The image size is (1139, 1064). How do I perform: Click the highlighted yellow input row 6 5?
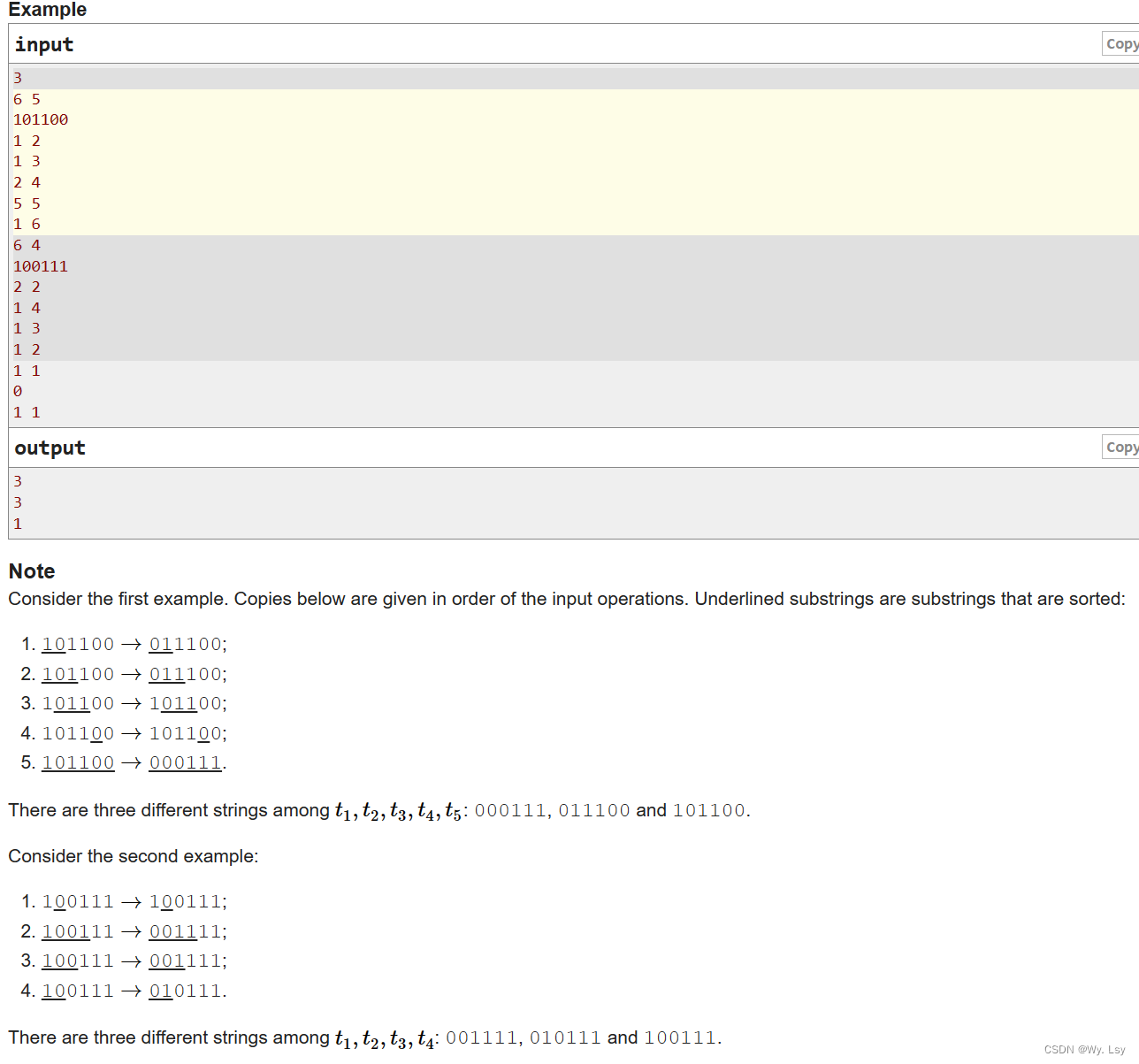point(26,98)
